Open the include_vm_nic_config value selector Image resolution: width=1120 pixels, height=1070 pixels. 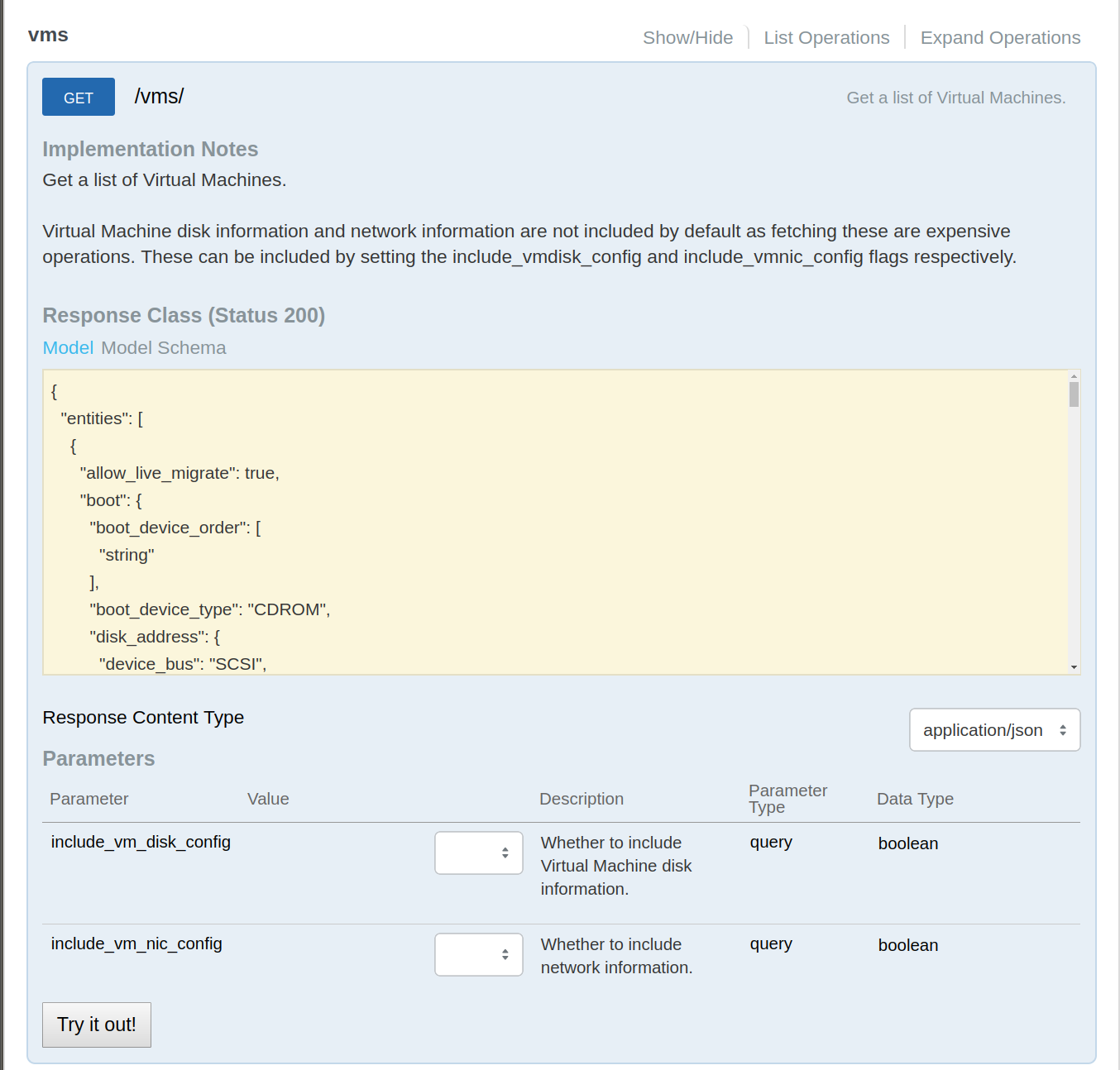[478, 954]
